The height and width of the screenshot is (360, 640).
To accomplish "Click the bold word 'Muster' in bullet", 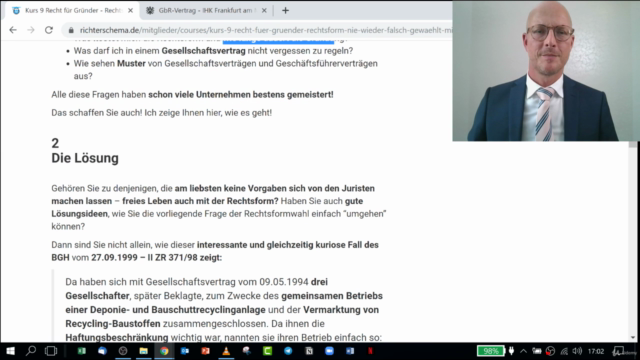I will coord(131,63).
